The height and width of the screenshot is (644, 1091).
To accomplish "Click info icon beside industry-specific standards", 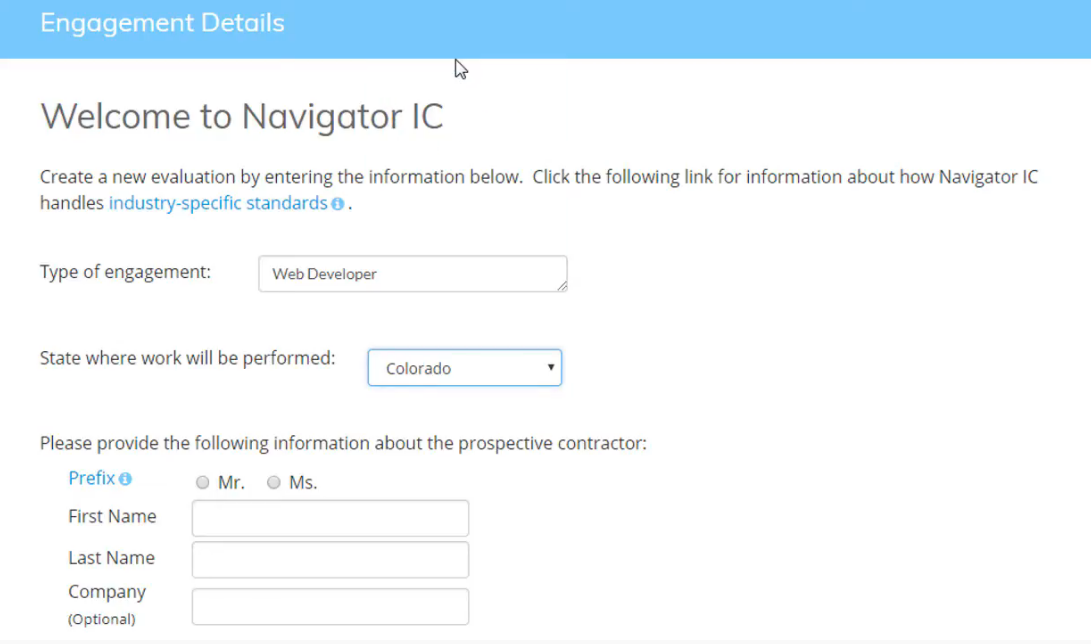I will point(338,204).
